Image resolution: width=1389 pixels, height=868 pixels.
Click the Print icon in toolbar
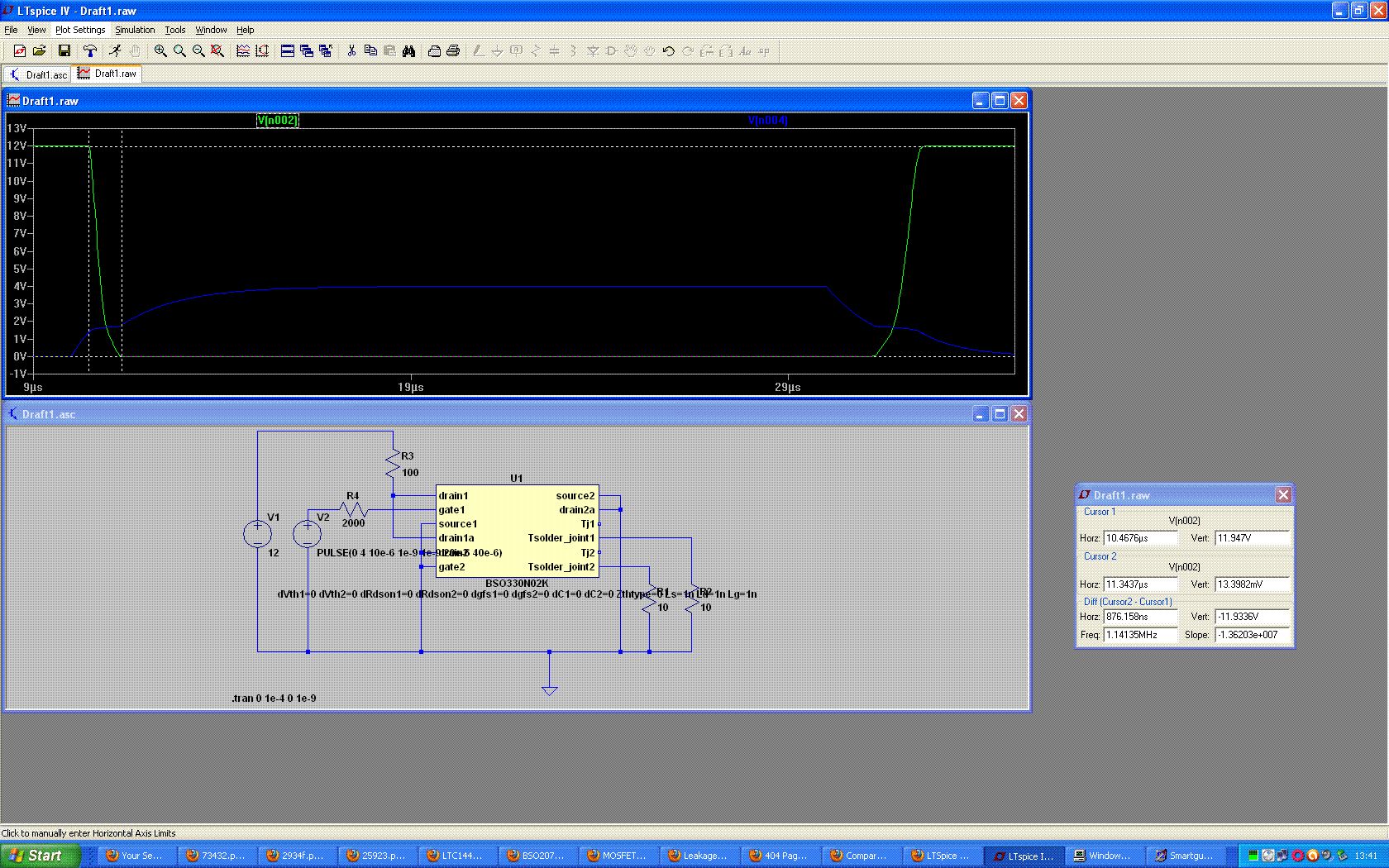coord(453,51)
